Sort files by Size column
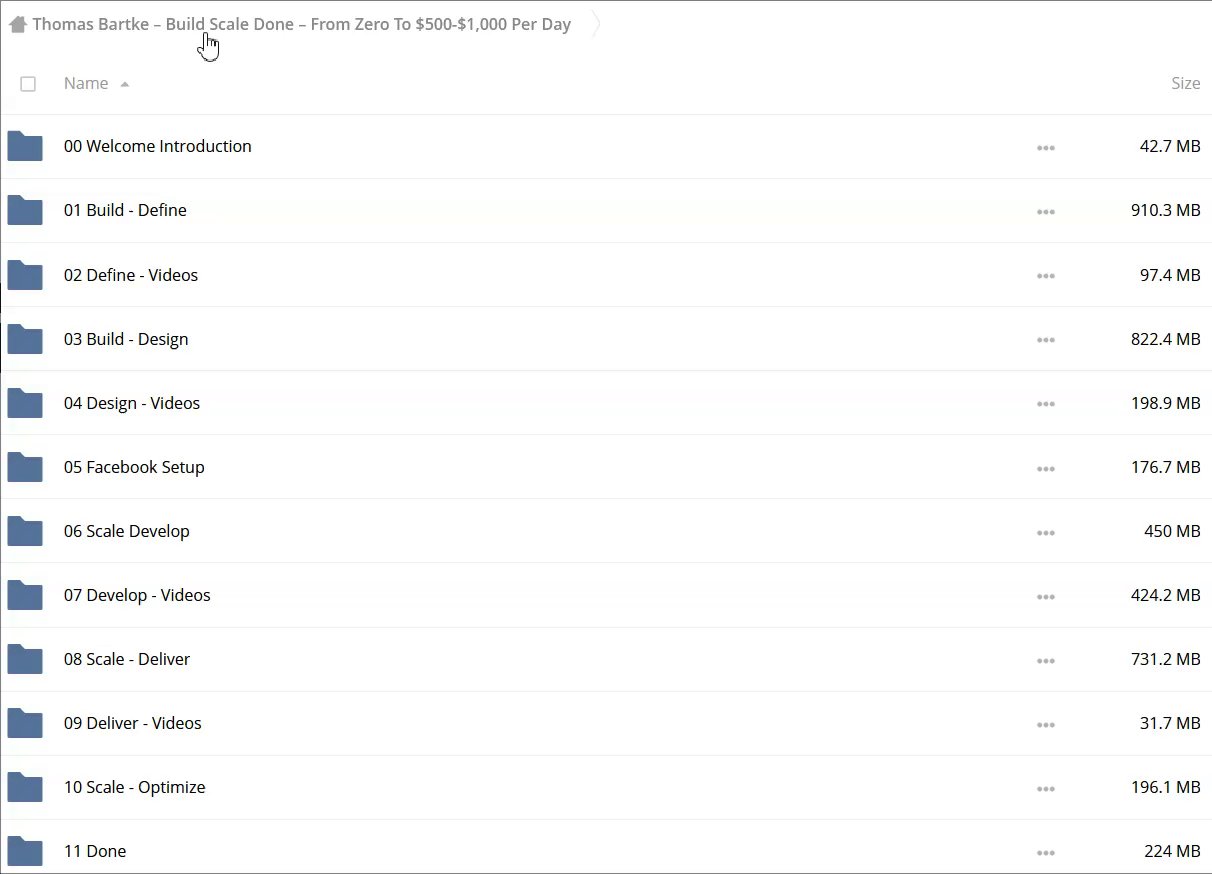1212x874 pixels. coord(1185,84)
